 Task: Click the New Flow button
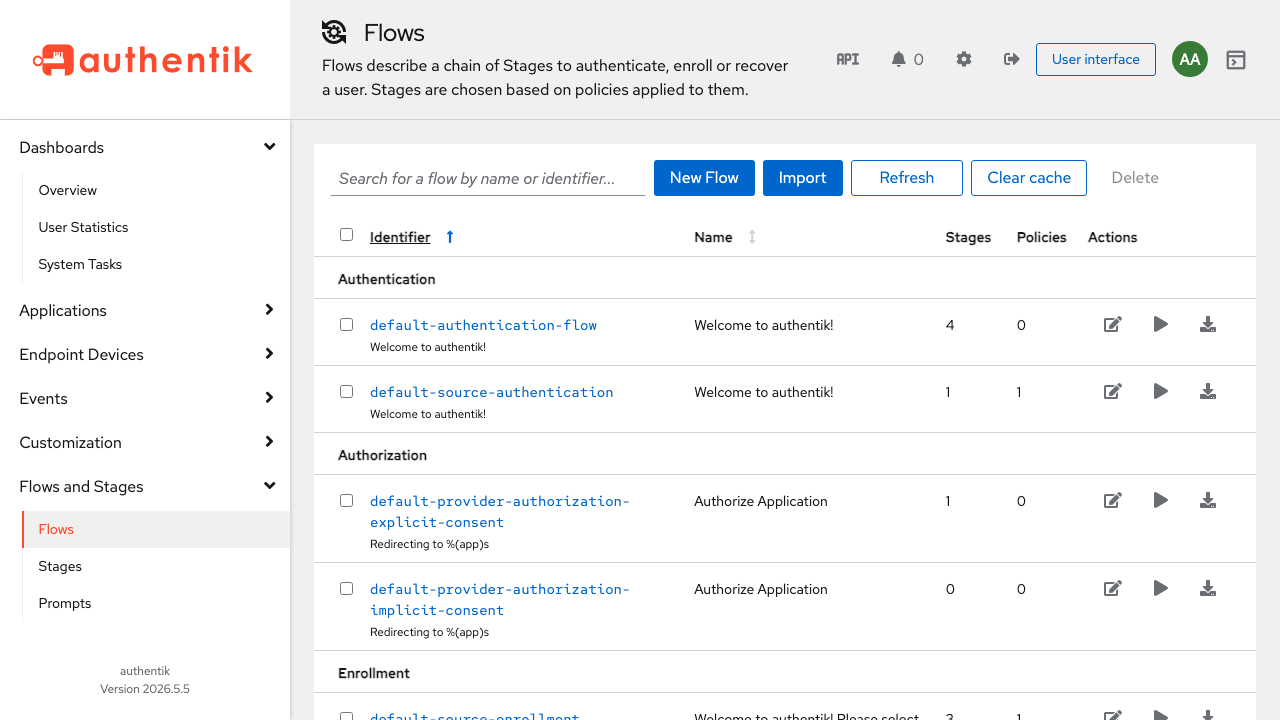pyautogui.click(x=704, y=178)
